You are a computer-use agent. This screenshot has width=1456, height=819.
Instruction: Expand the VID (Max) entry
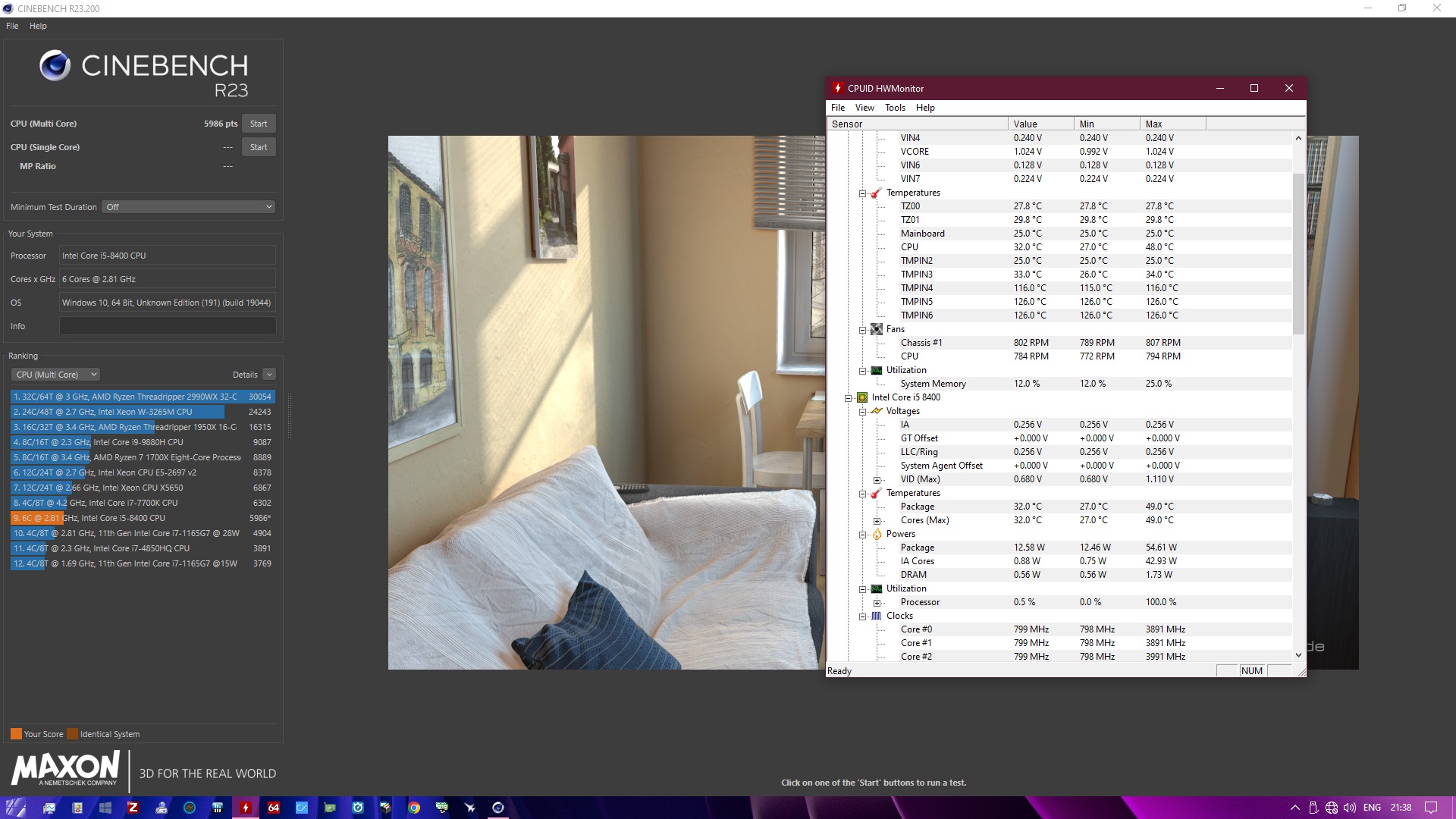point(877,480)
